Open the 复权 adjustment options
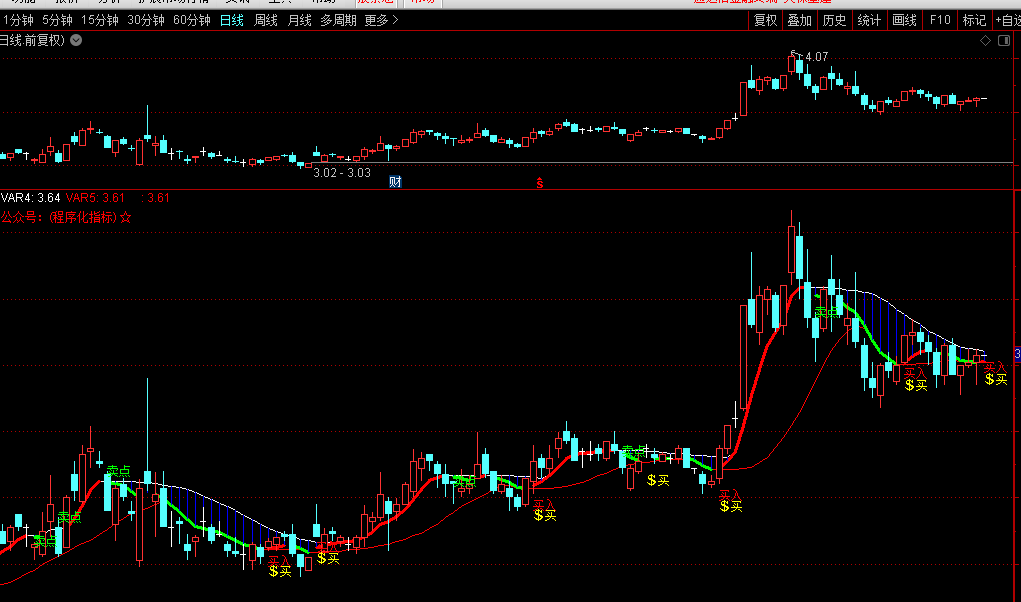 [x=765, y=20]
